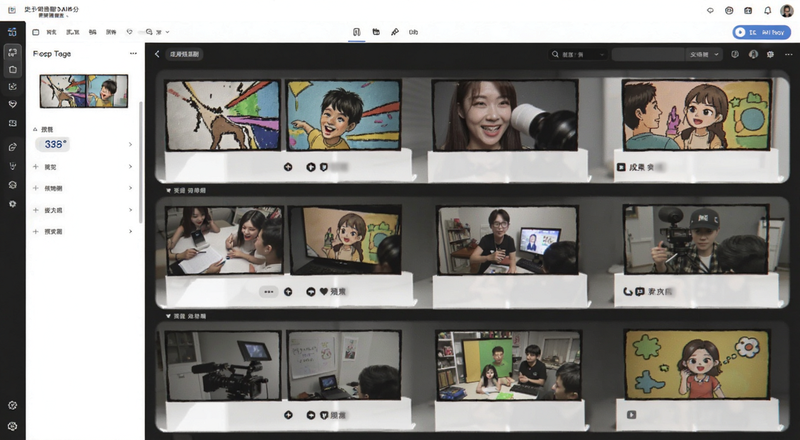Collapse the first section header triangle
The height and width of the screenshot is (440, 800).
(168, 190)
